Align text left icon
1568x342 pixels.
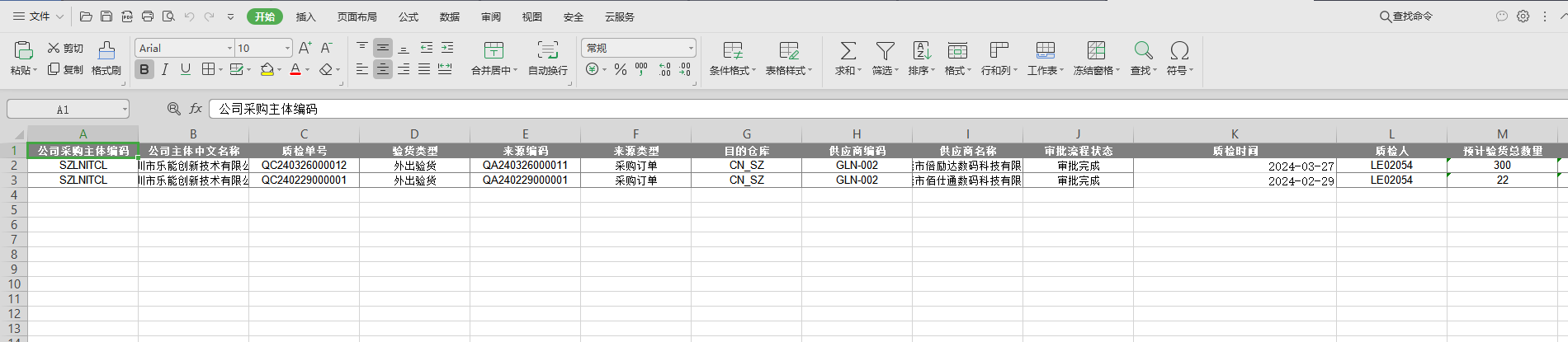pyautogui.click(x=362, y=69)
